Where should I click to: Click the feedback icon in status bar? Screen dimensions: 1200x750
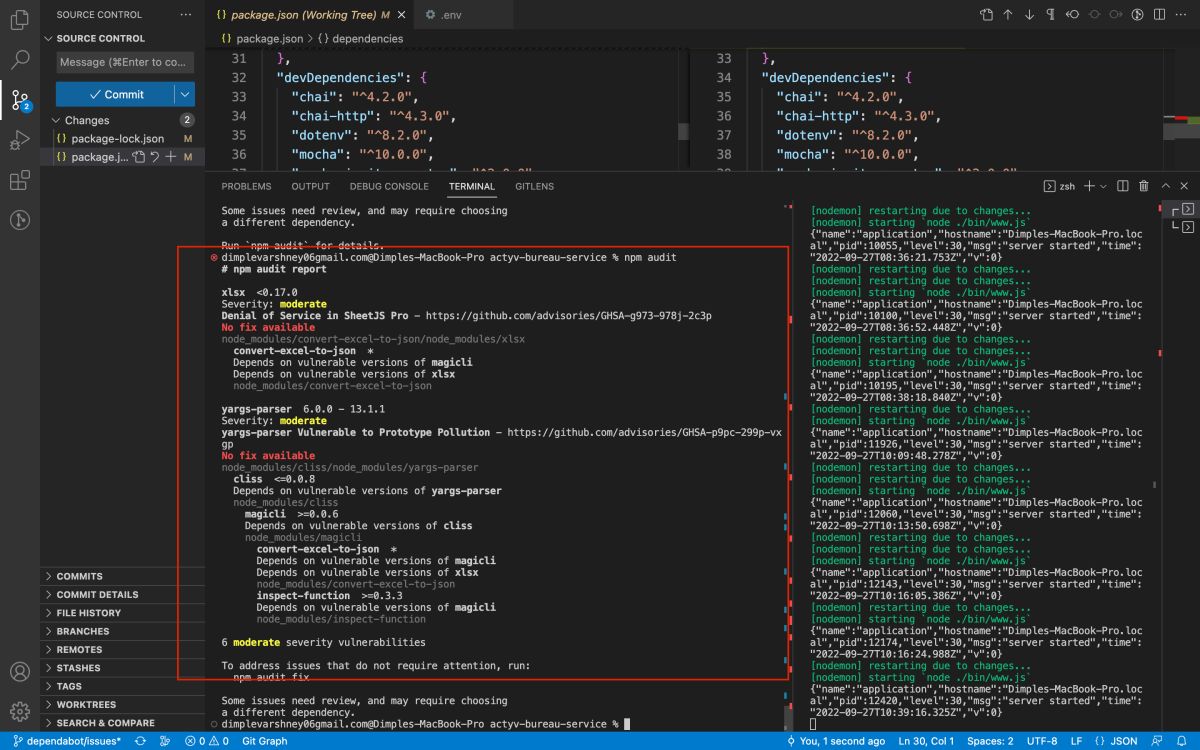click(1158, 741)
